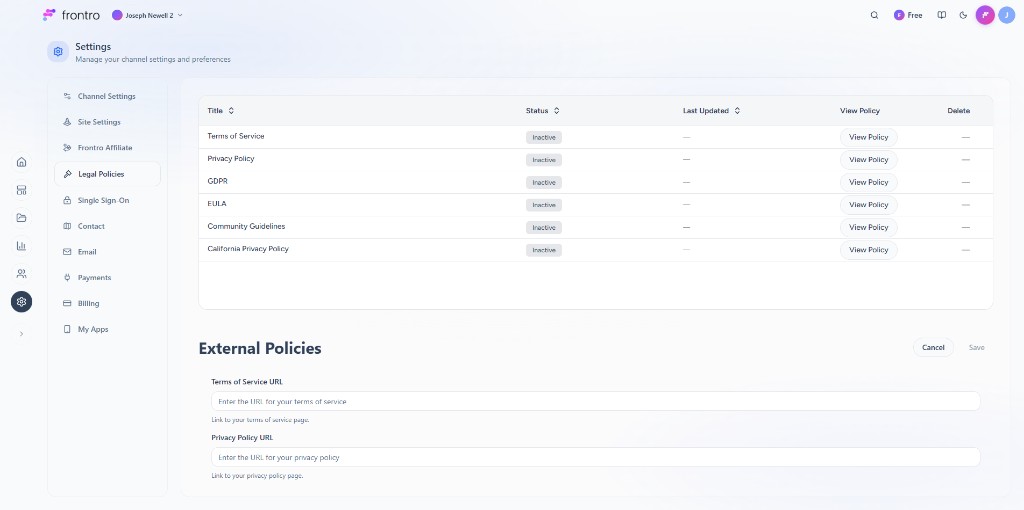Open the storefront layout icon in left rail
This screenshot has width=1024, height=510.
pos(22,190)
